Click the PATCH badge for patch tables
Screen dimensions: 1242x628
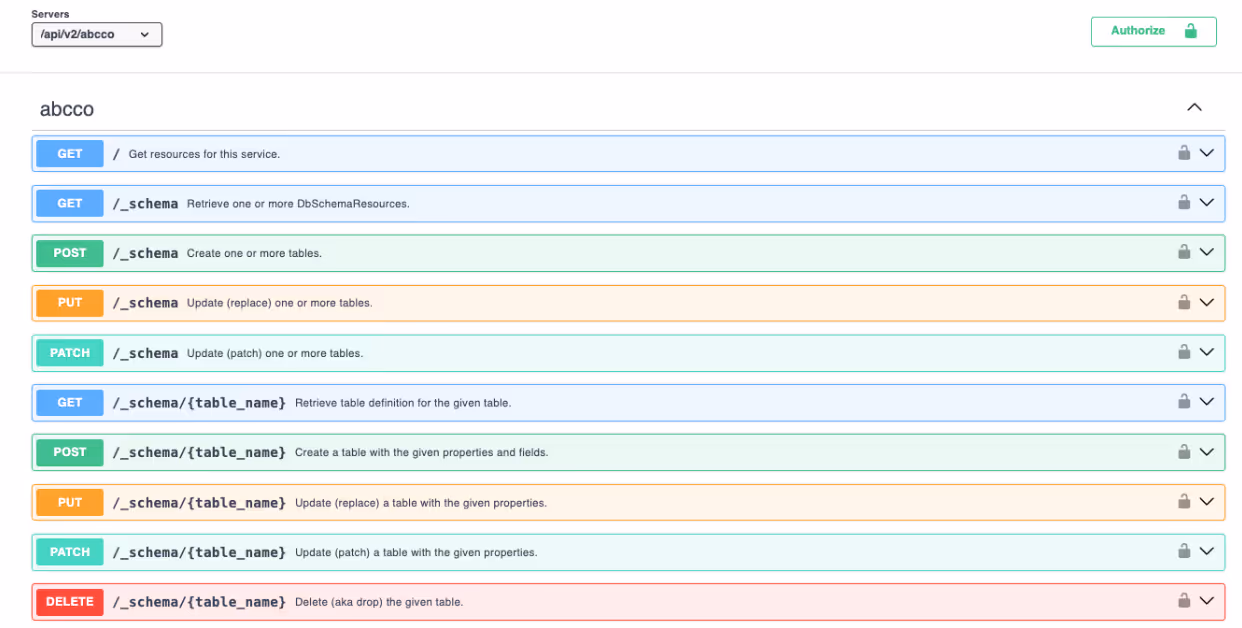pos(70,353)
